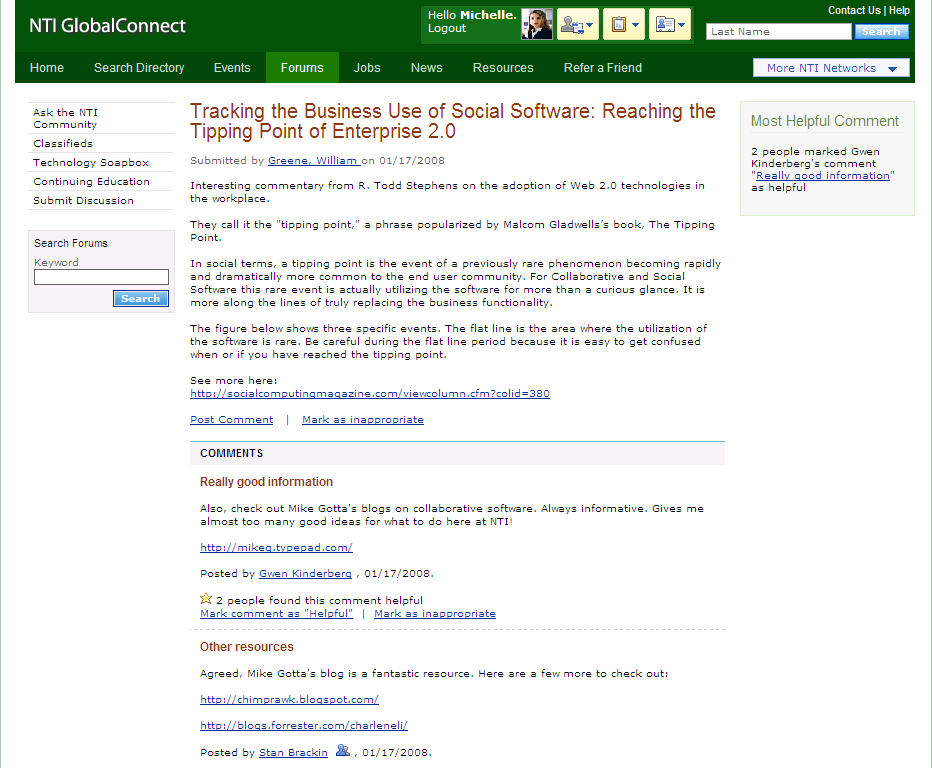Viewport: 932px width, 768px height.
Task: Click the Post Comment link
Action: pyautogui.click(x=232, y=420)
